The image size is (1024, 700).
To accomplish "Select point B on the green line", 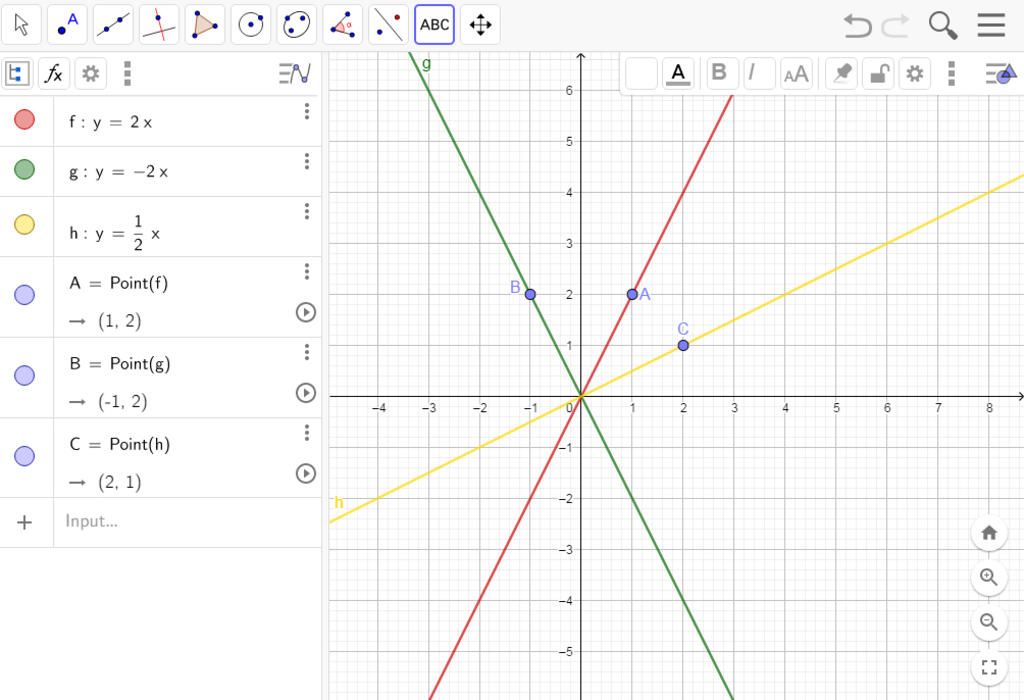I will (530, 294).
